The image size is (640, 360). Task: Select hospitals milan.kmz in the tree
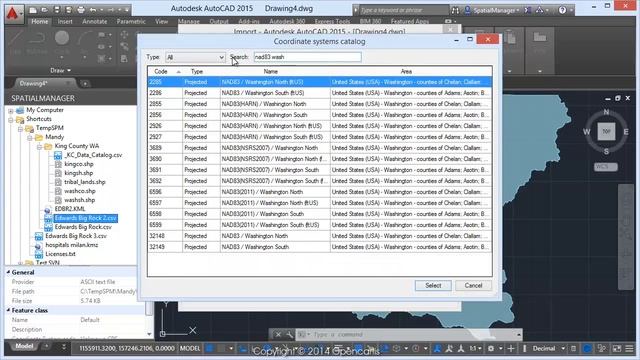point(71,245)
